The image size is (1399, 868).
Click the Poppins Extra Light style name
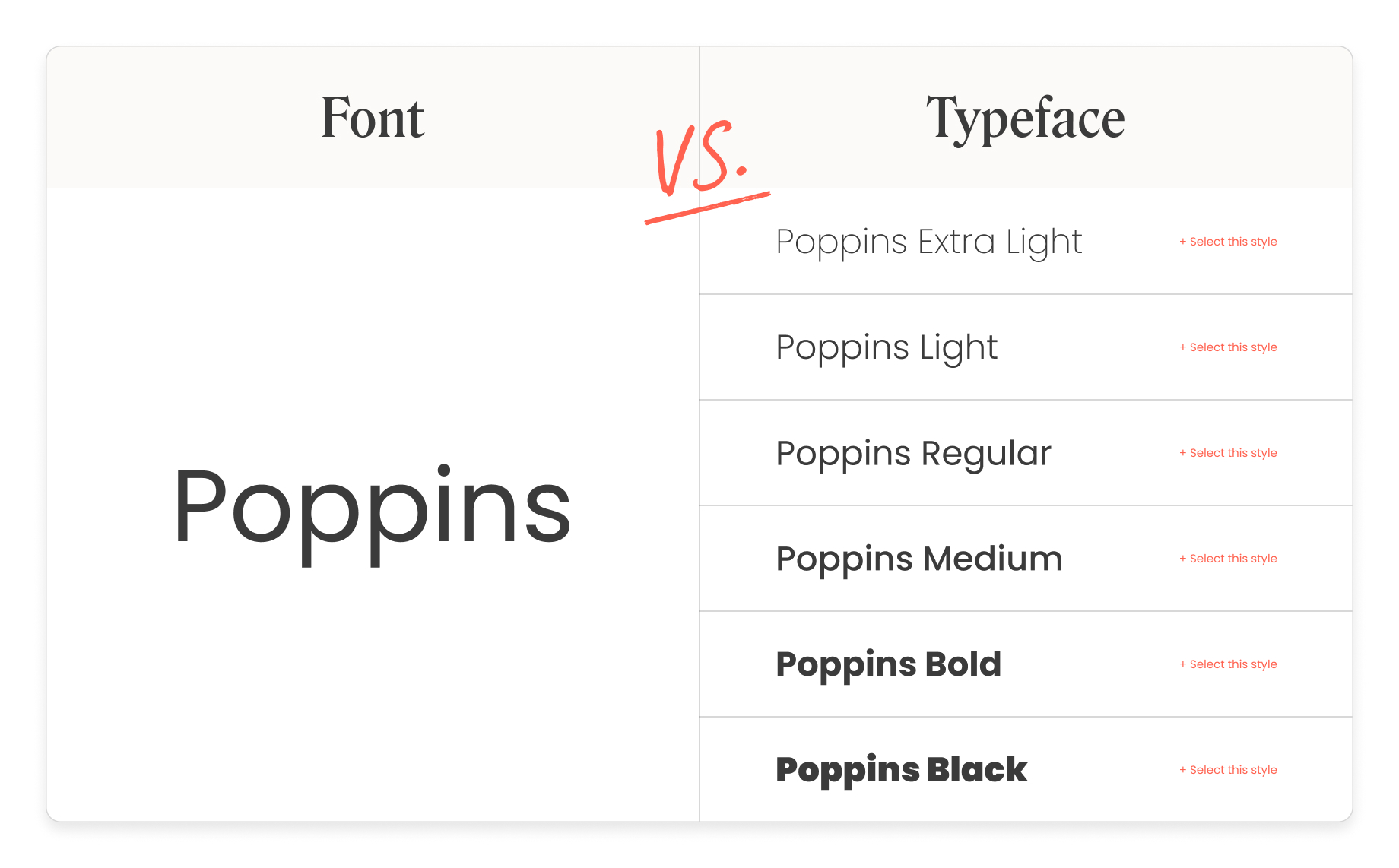point(928,242)
